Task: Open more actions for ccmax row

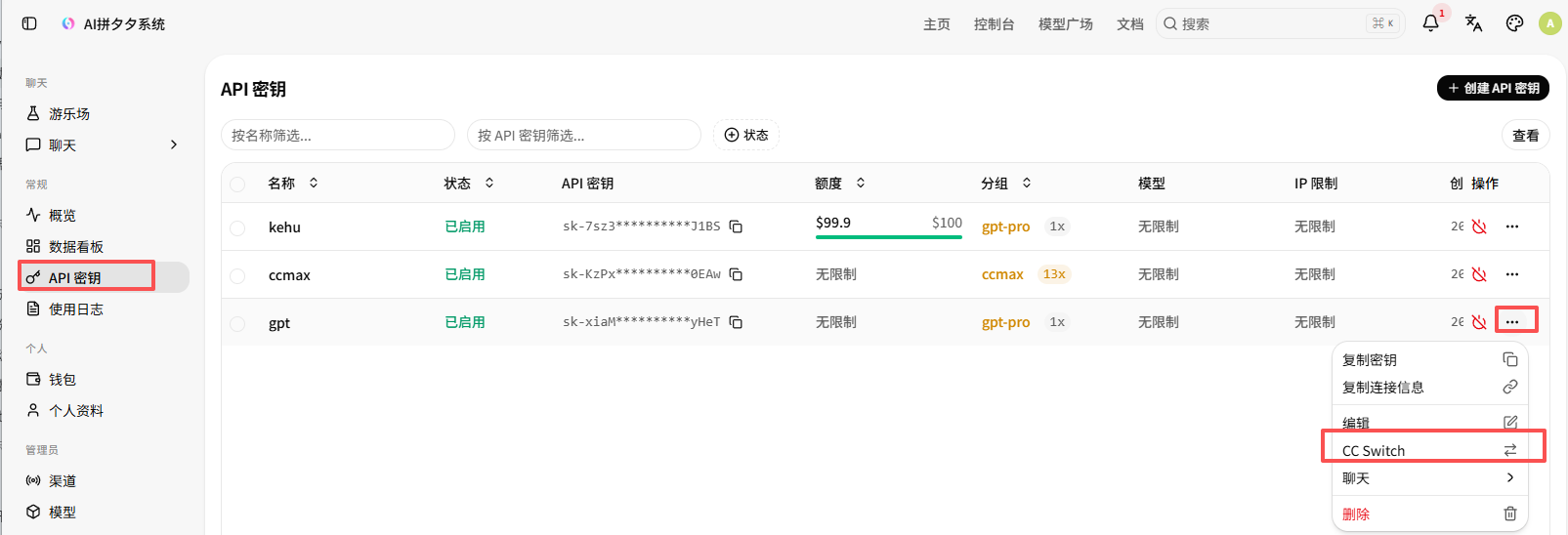Action: [1512, 274]
